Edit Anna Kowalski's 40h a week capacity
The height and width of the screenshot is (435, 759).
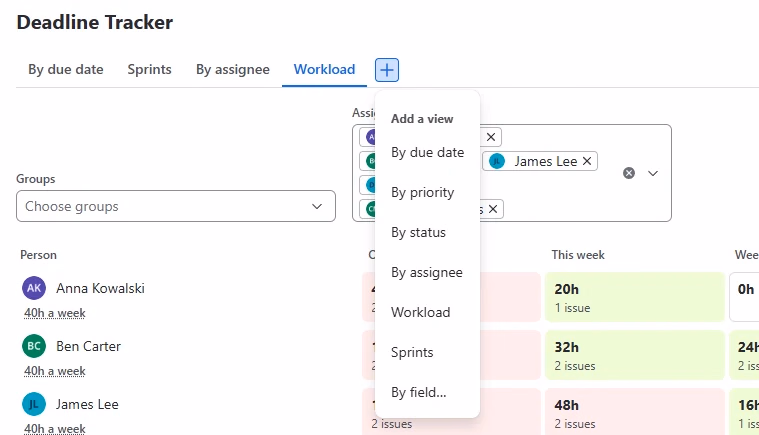[55, 313]
